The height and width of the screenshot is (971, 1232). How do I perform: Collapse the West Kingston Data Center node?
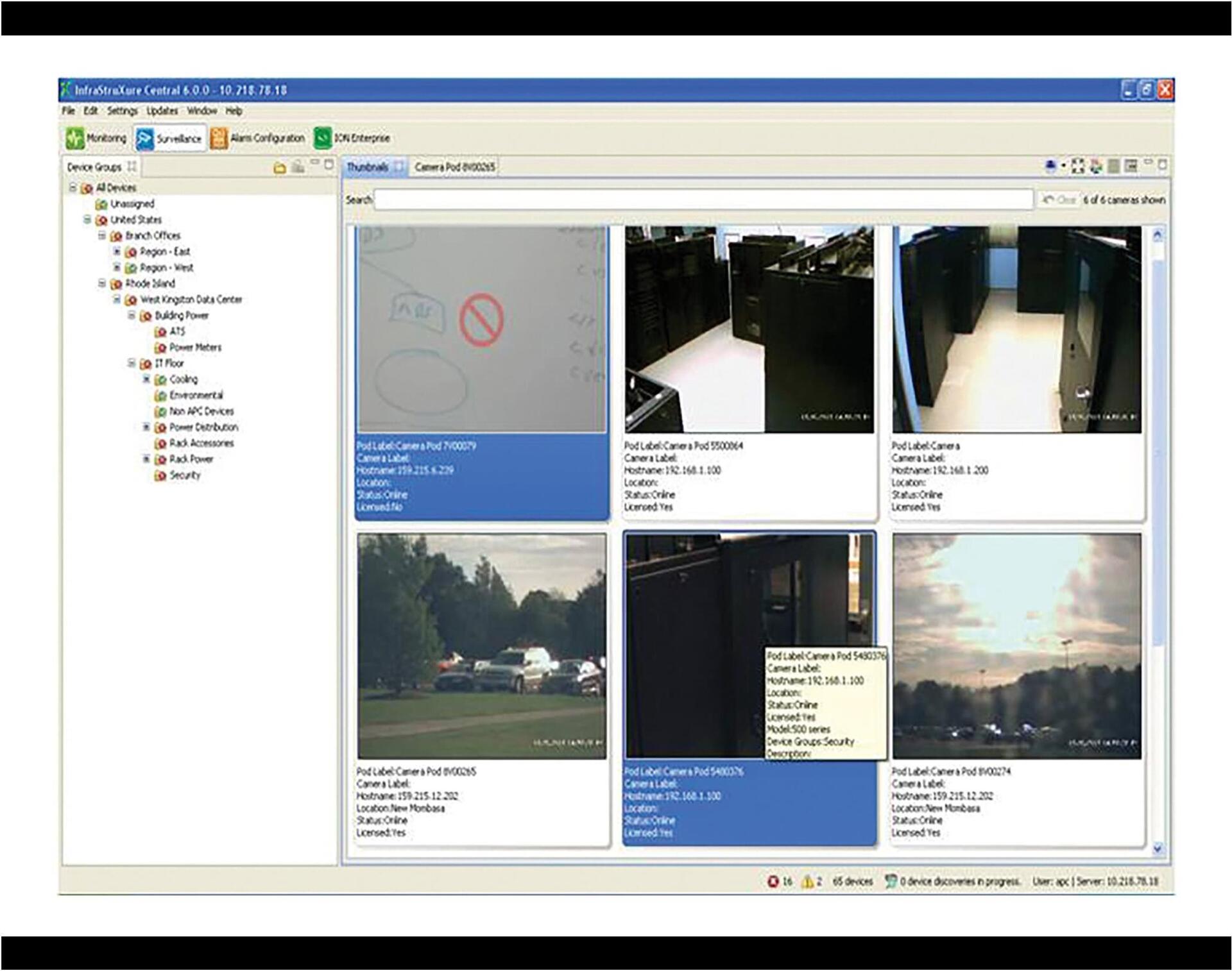click(x=117, y=299)
